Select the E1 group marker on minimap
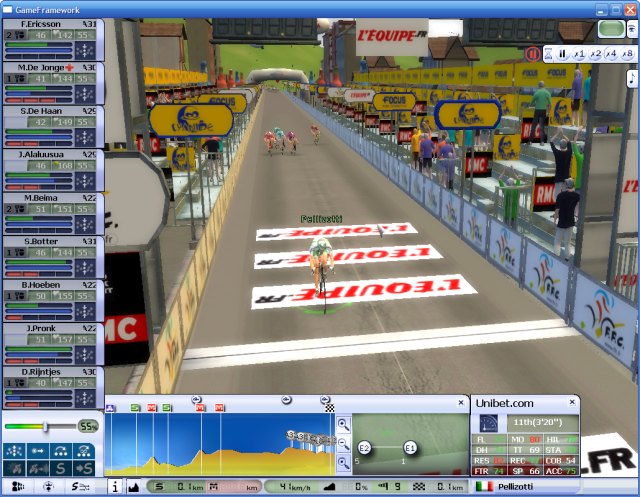This screenshot has width=640, height=497. tap(409, 447)
